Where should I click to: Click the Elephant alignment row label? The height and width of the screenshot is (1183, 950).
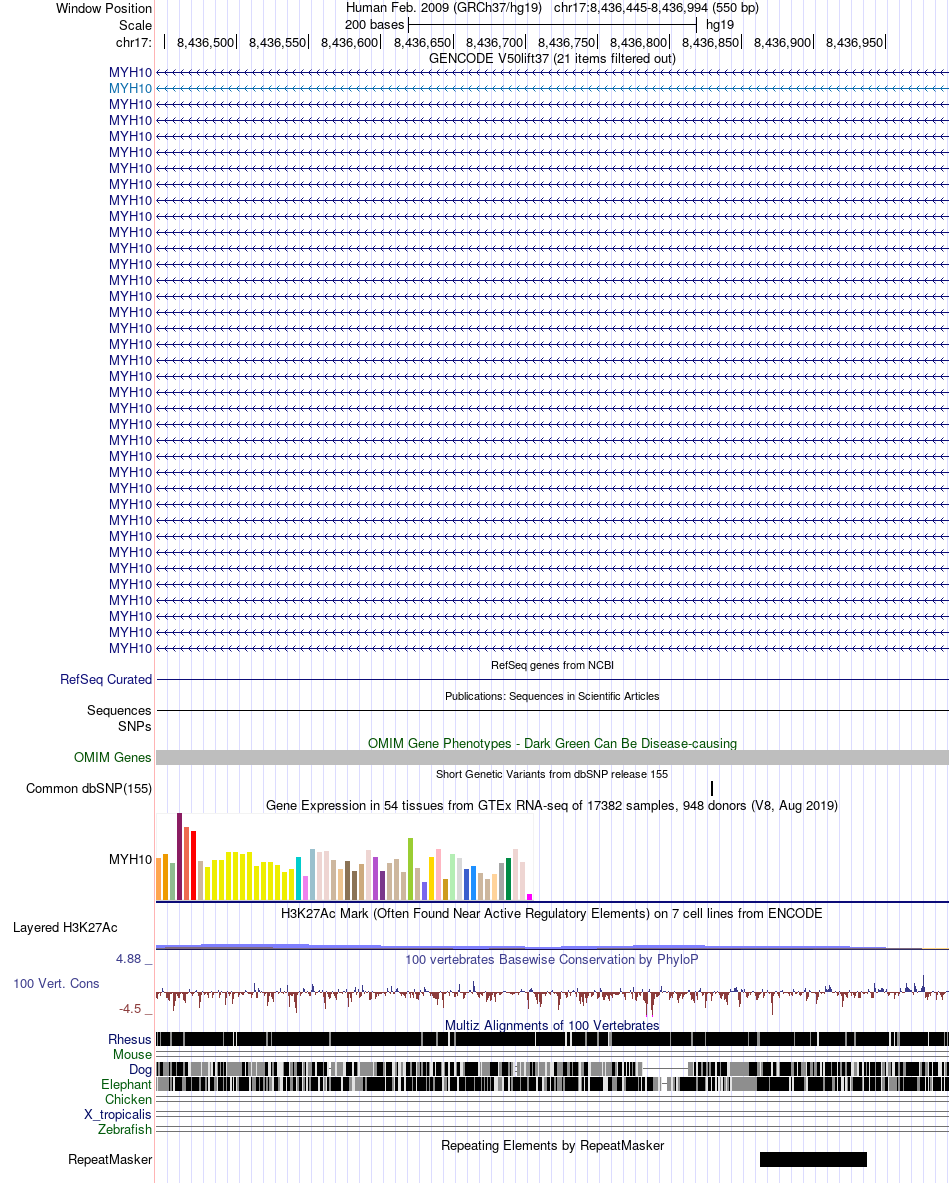pyautogui.click(x=126, y=1084)
